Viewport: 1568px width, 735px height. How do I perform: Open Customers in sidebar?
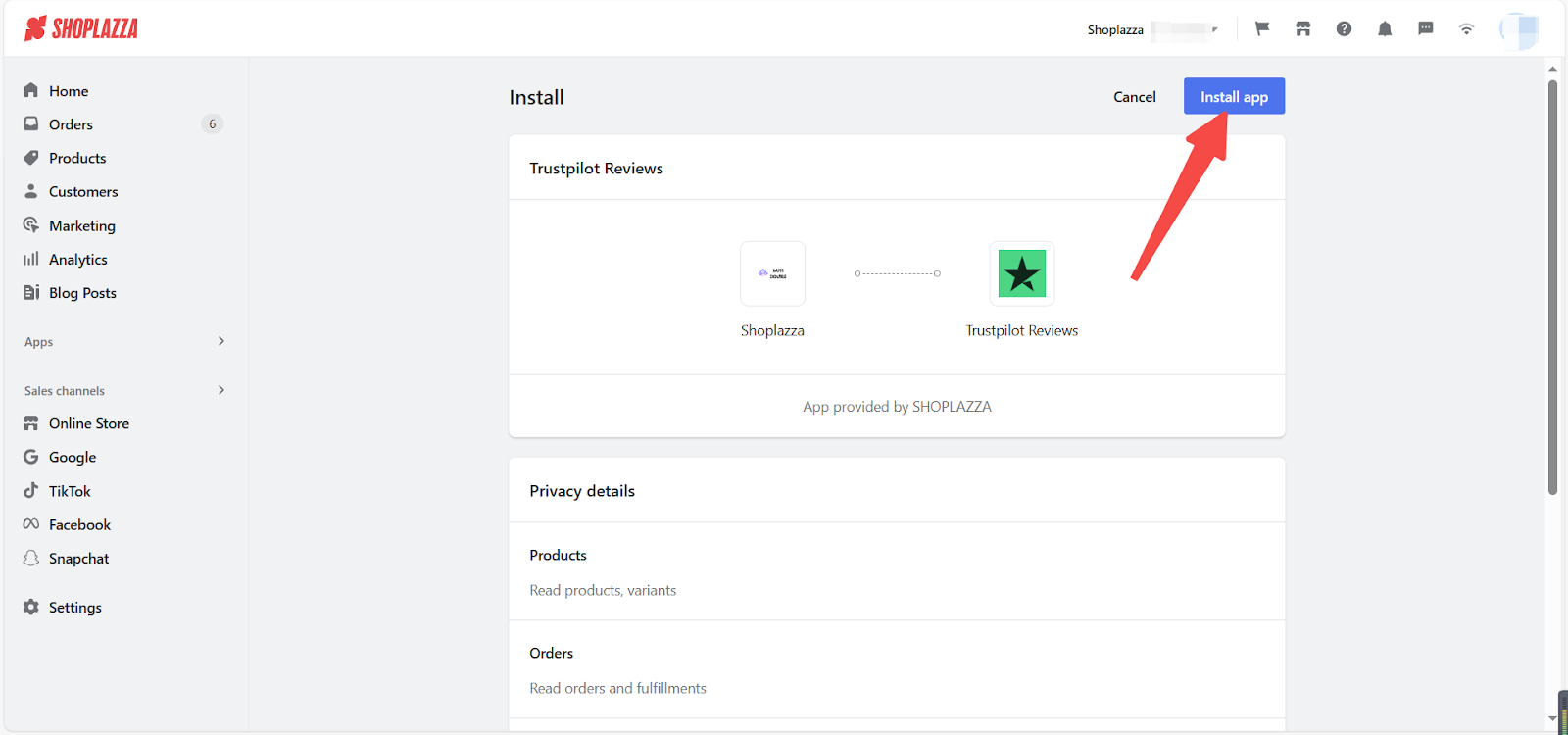point(83,192)
